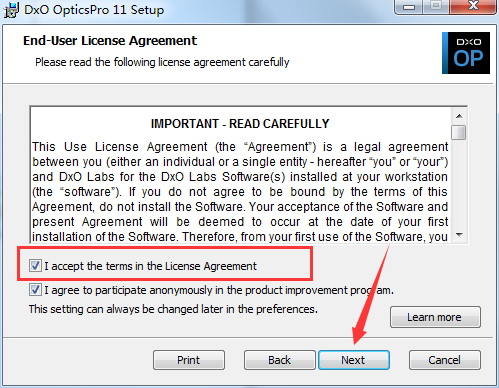499x388 pixels.
Task: Click the empty scrollbar track below the thumb
Action: [x=459, y=184]
